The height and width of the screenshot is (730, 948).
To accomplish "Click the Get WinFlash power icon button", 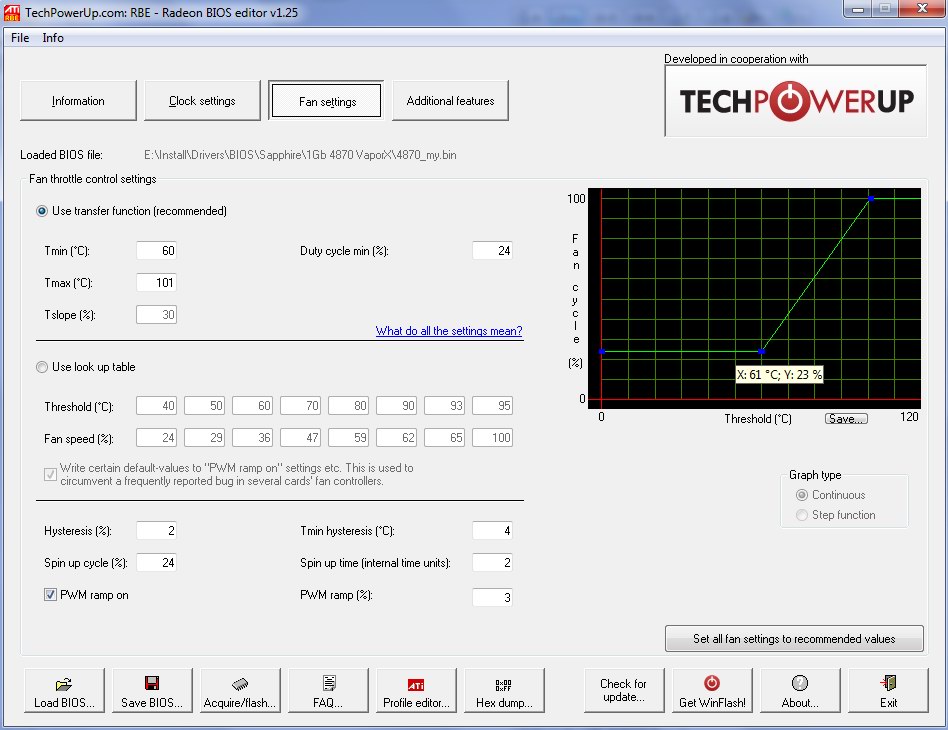I will pyautogui.click(x=712, y=691).
